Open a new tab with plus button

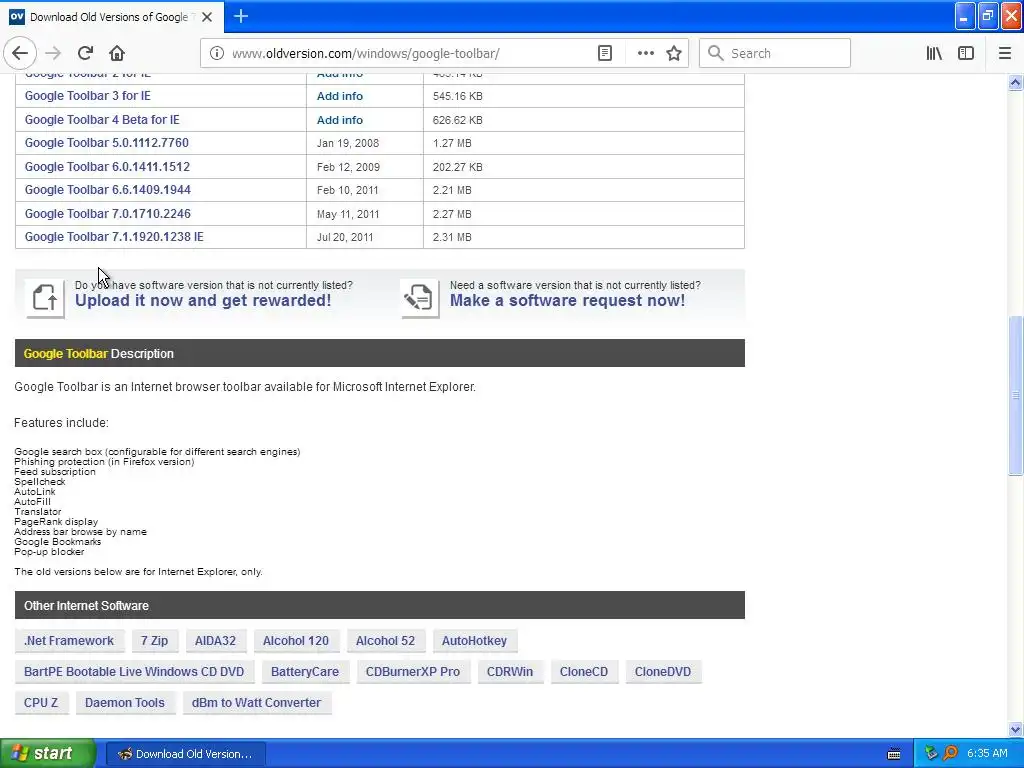coord(241,16)
